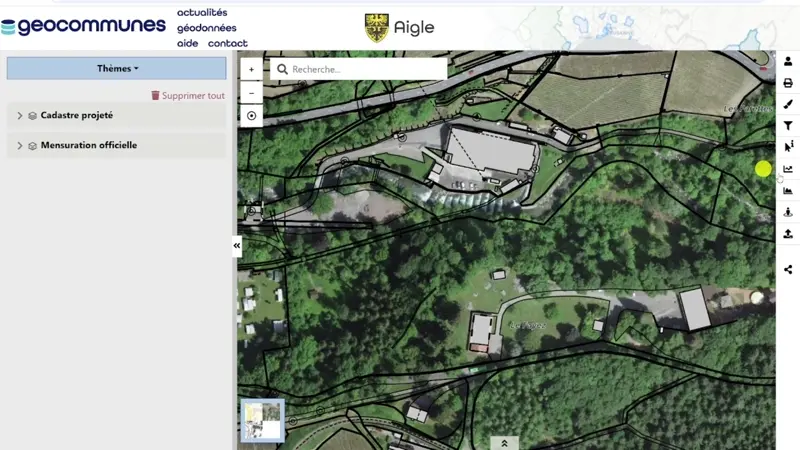Click the print map icon
The width and height of the screenshot is (800, 450).
(x=788, y=83)
